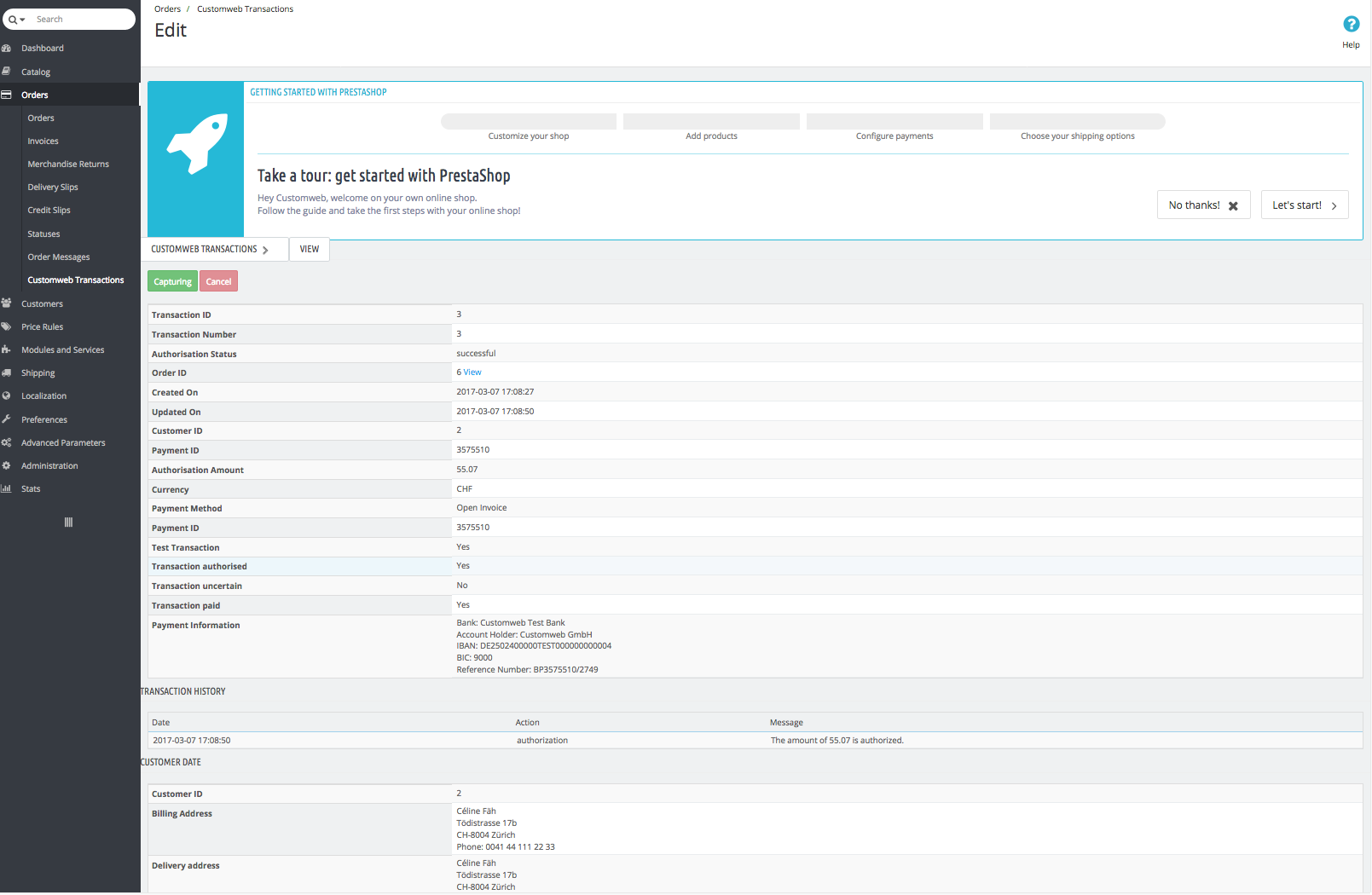This screenshot has height=895, width=1372.
Task: Click the Shipping truck icon
Action: coord(7,373)
